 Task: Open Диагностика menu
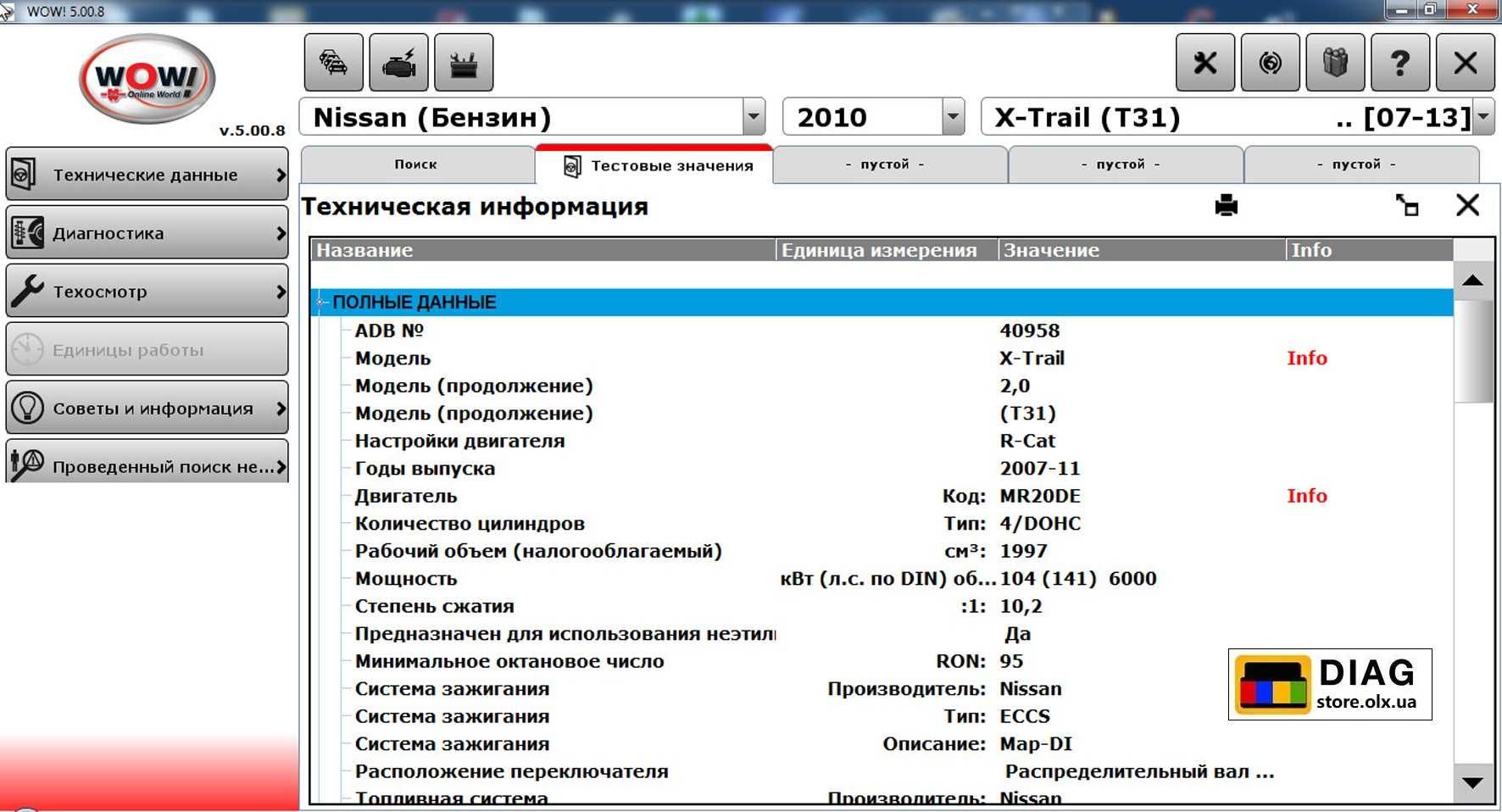point(147,232)
